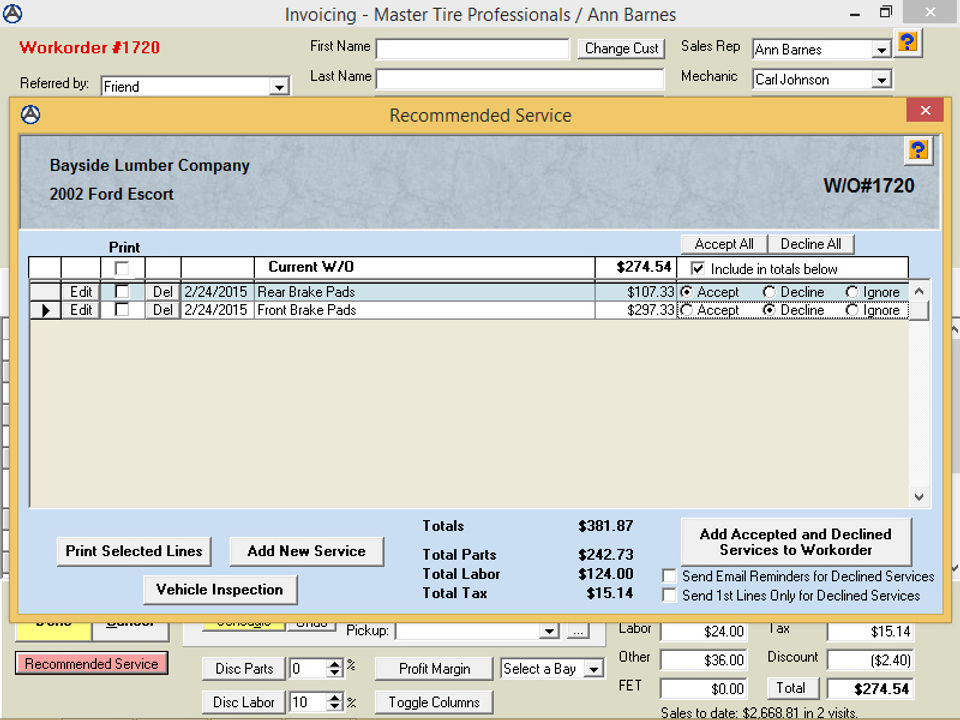Click the ellipsis button next to Pickup
This screenshot has height=720, width=960.
pos(577,631)
